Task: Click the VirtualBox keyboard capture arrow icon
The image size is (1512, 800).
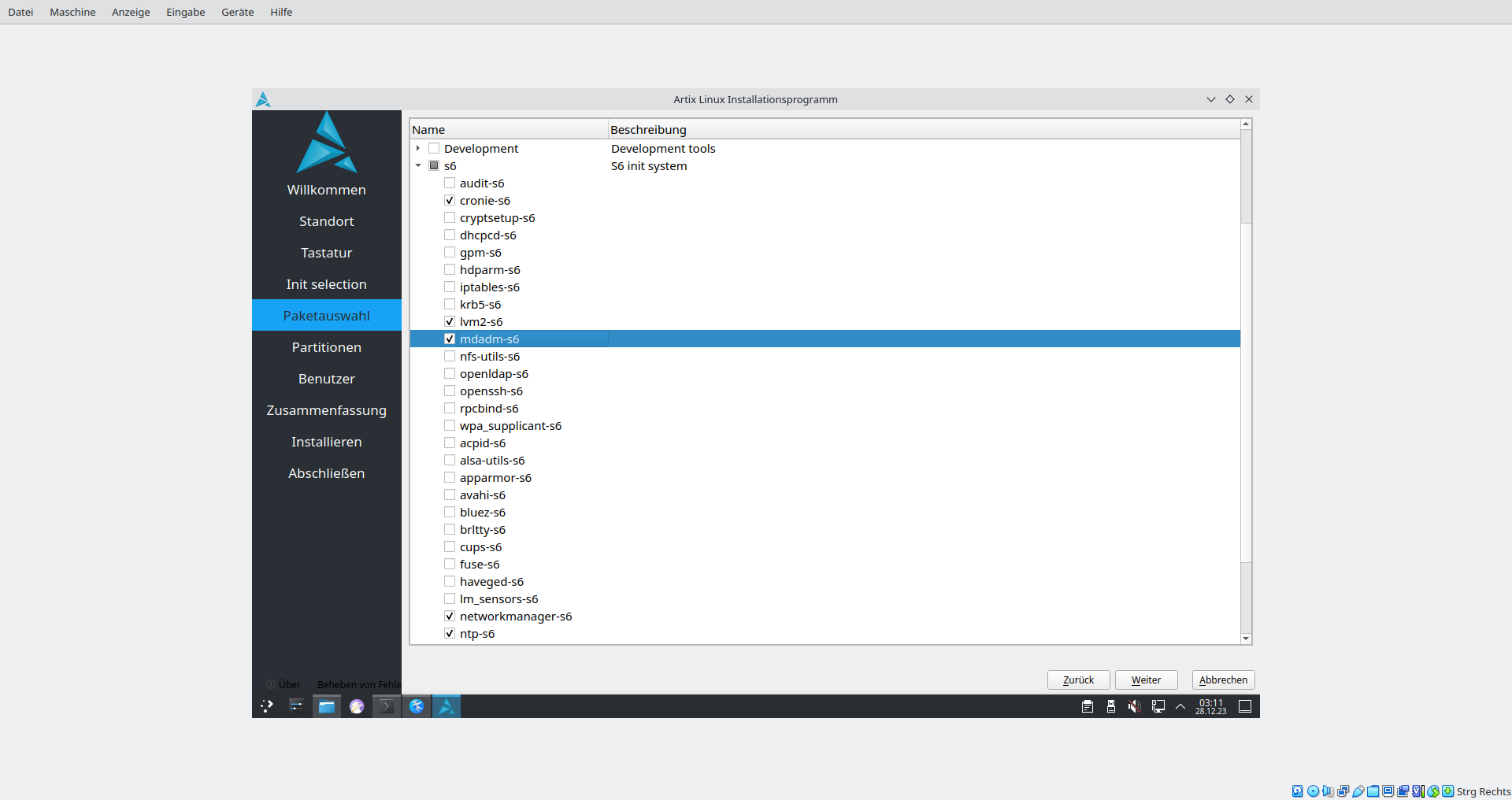Action: (x=1447, y=791)
